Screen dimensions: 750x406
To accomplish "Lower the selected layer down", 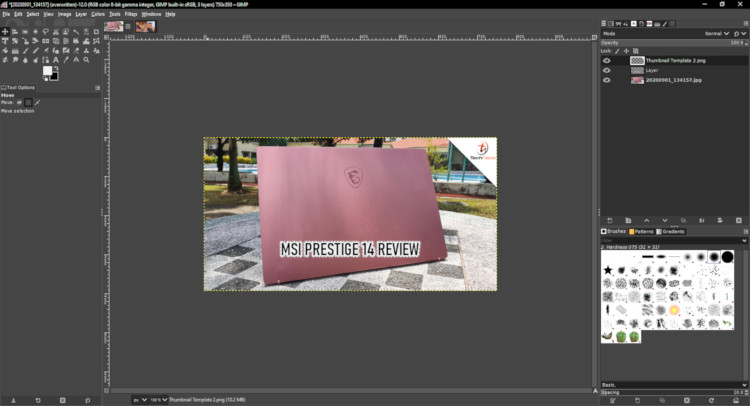I will pos(664,220).
